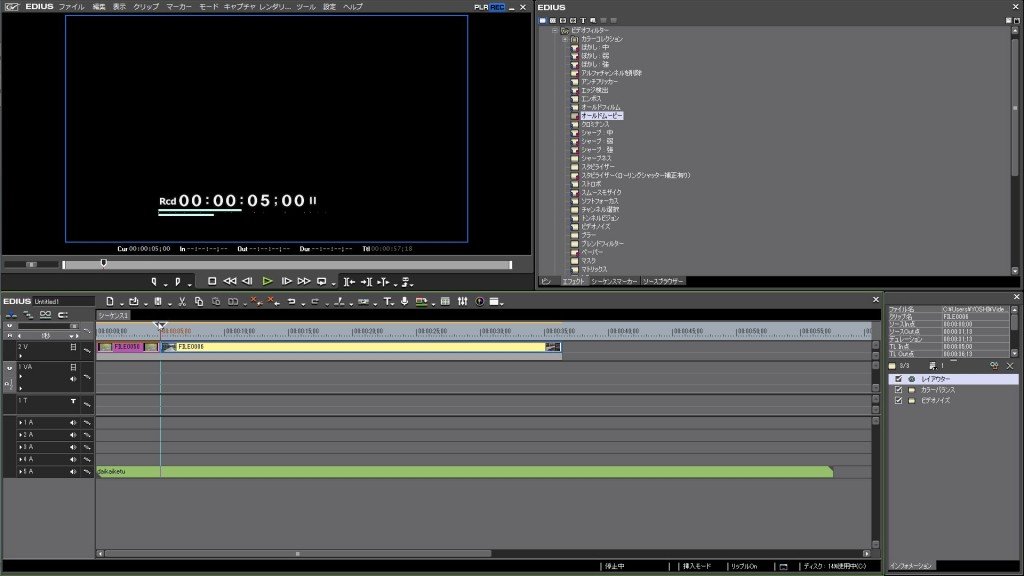Switch to the ソースブラウザー tab

coord(663,281)
